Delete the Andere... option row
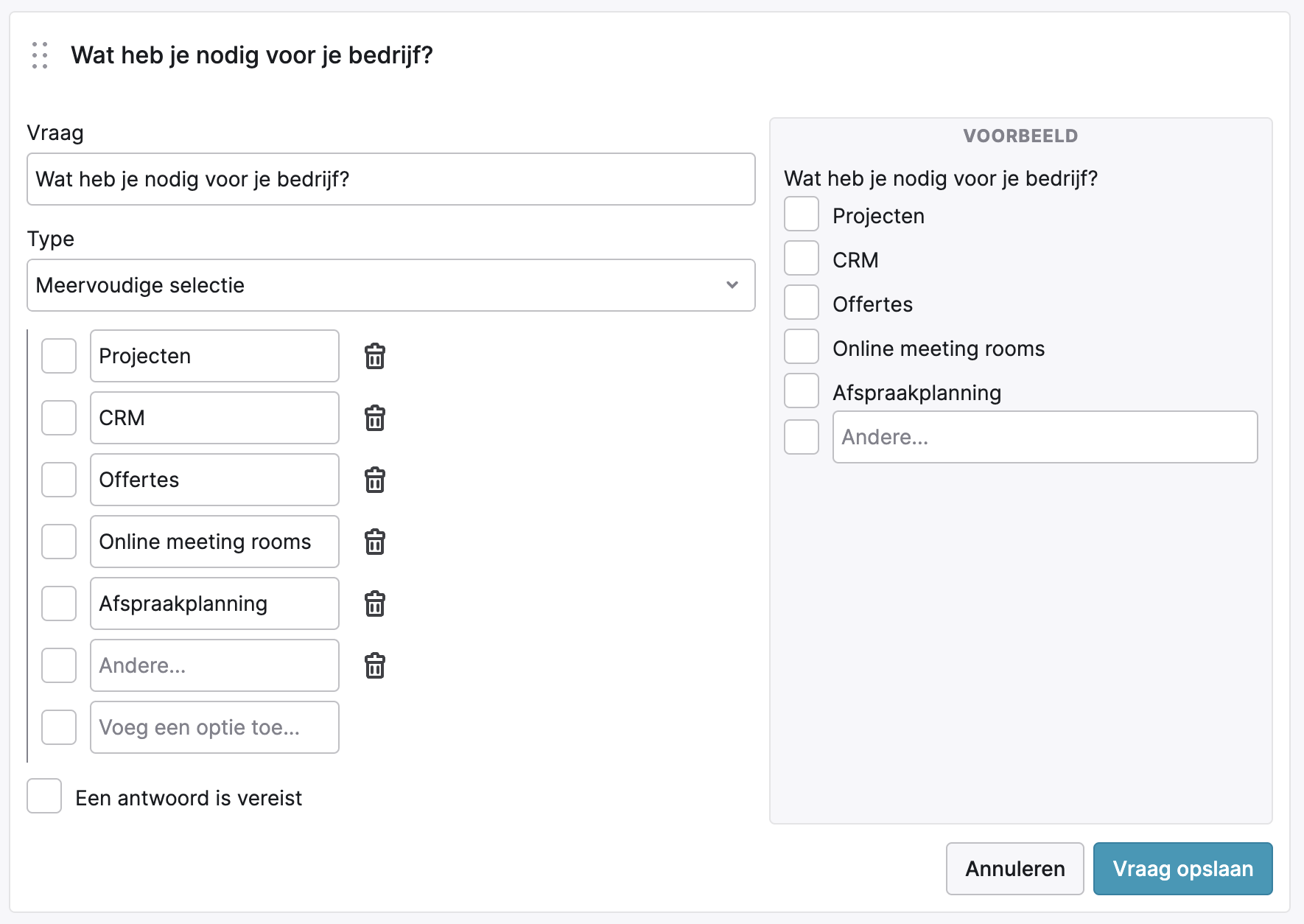The height and width of the screenshot is (924, 1304). tap(375, 666)
